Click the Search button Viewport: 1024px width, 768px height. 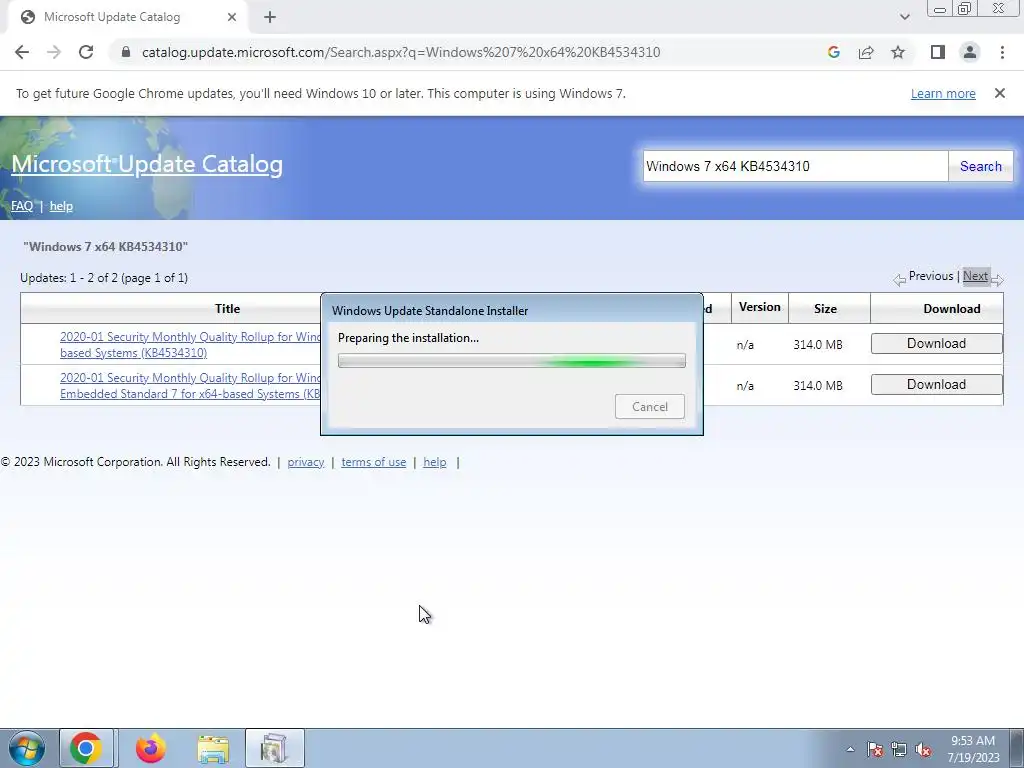point(981,166)
